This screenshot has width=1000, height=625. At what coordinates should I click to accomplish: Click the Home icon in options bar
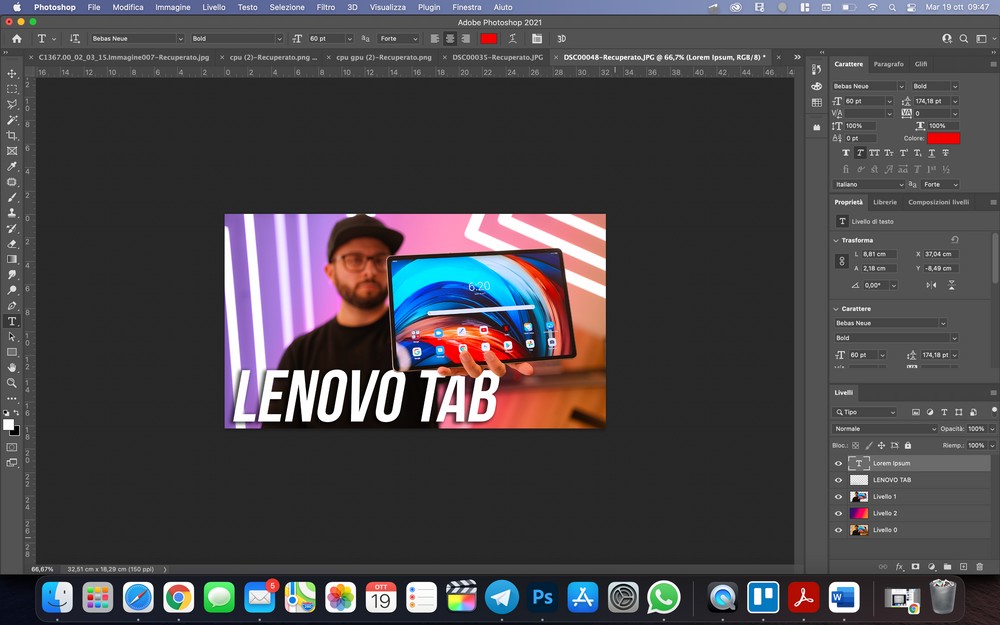click(17, 38)
